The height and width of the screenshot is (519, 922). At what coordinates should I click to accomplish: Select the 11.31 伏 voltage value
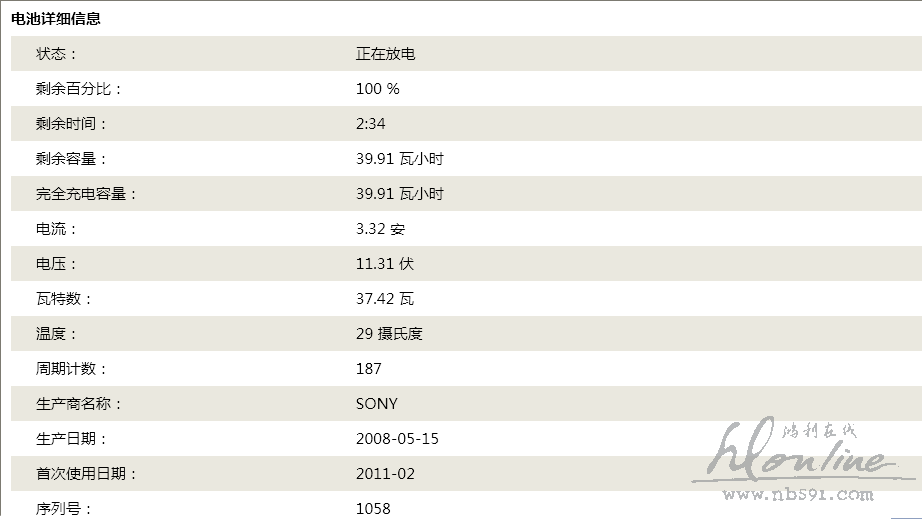click(384, 264)
